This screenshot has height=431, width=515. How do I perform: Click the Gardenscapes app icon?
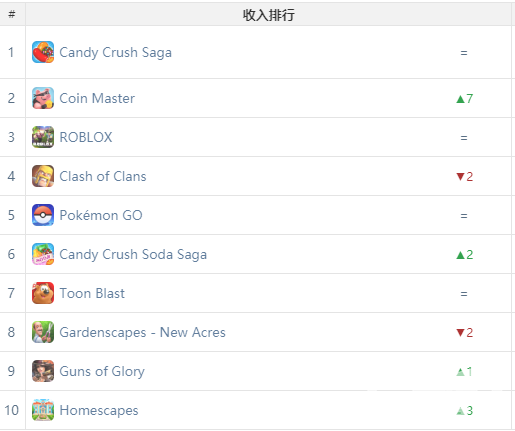pyautogui.click(x=43, y=332)
